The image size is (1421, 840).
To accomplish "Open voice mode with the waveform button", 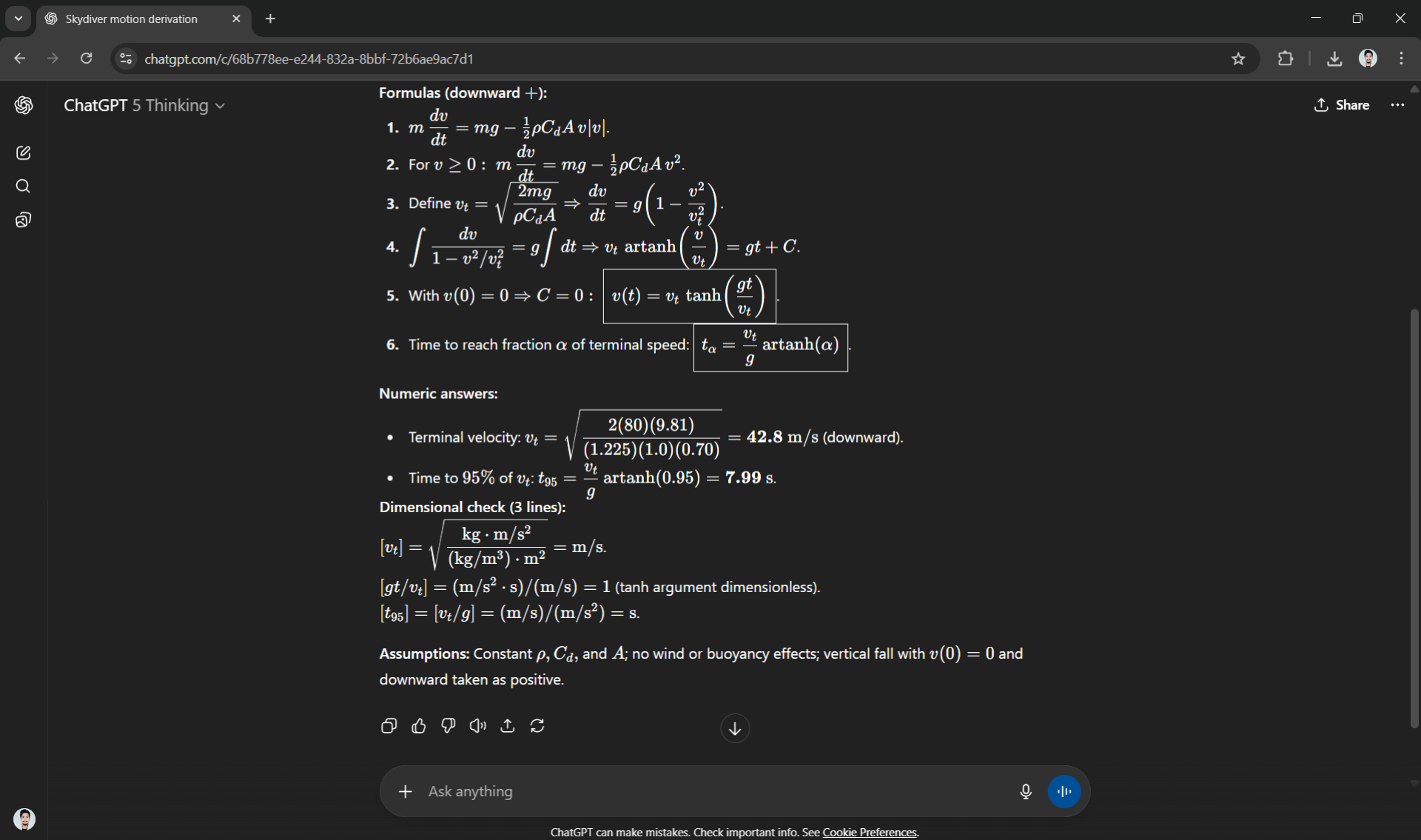I will 1064,791.
